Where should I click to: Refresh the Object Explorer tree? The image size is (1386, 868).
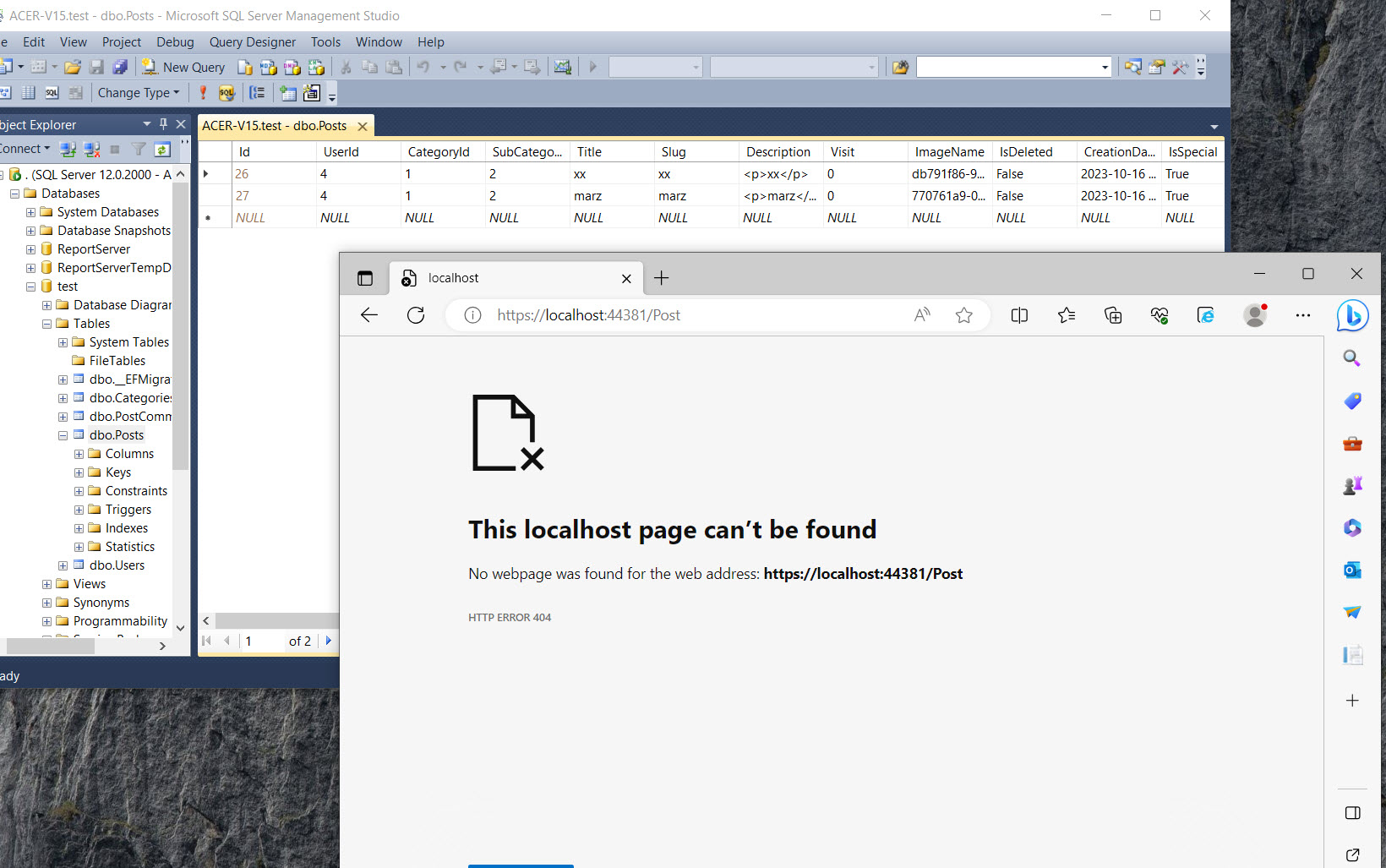pos(162,150)
